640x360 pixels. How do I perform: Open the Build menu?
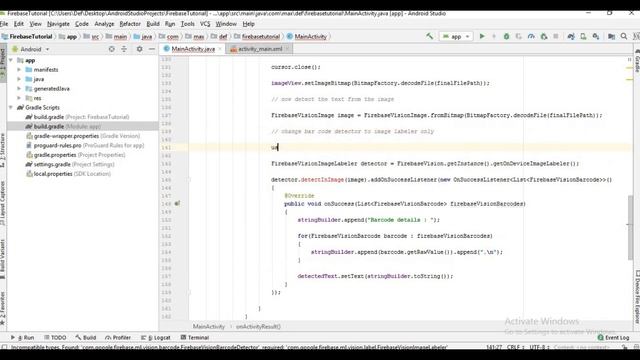point(153,24)
